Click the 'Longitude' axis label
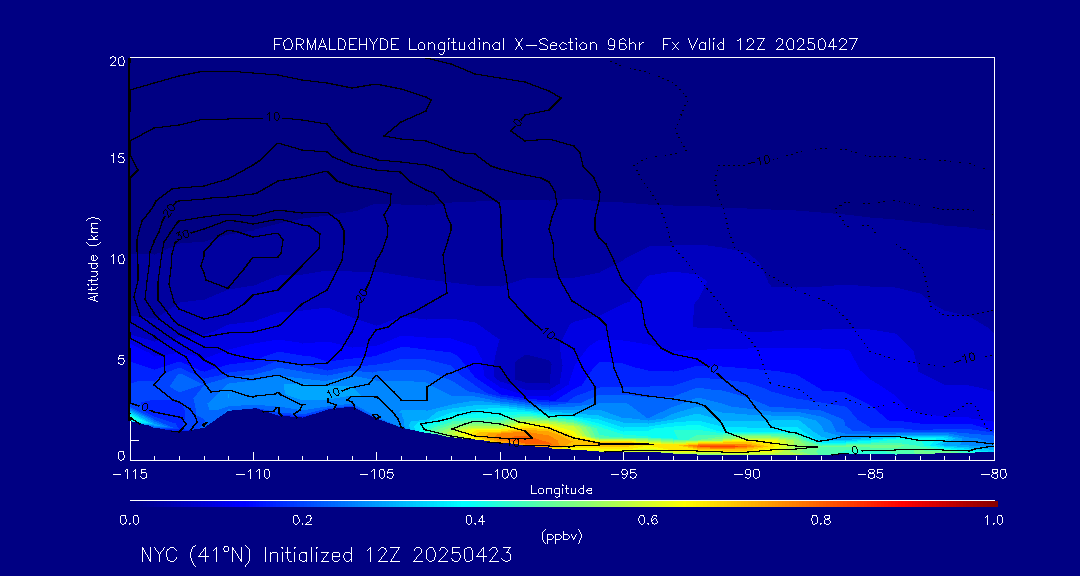This screenshot has width=1080, height=576. point(561,491)
